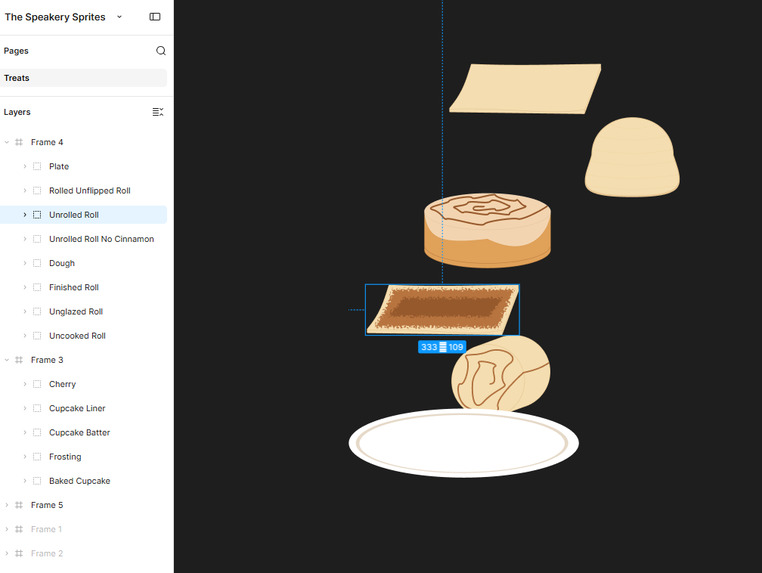Screen dimensions: 762x573
Task: Click the white plate on canvas
Action: pyautogui.click(x=464, y=443)
